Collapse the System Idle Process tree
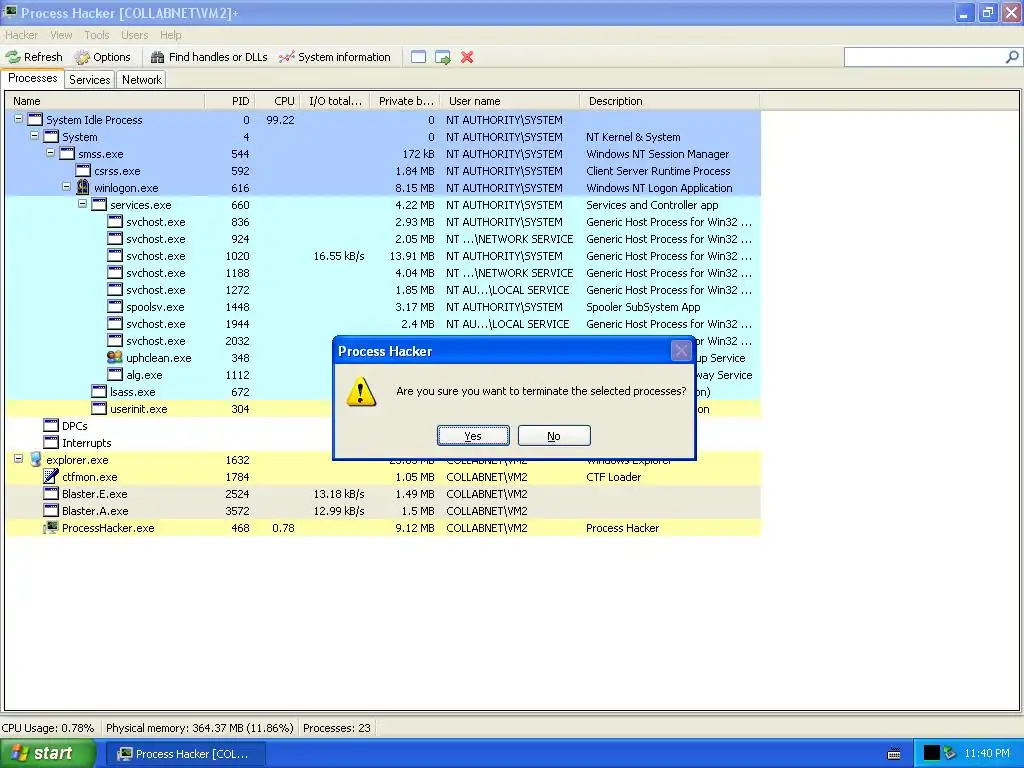1024x768 pixels. pyautogui.click(x=19, y=119)
